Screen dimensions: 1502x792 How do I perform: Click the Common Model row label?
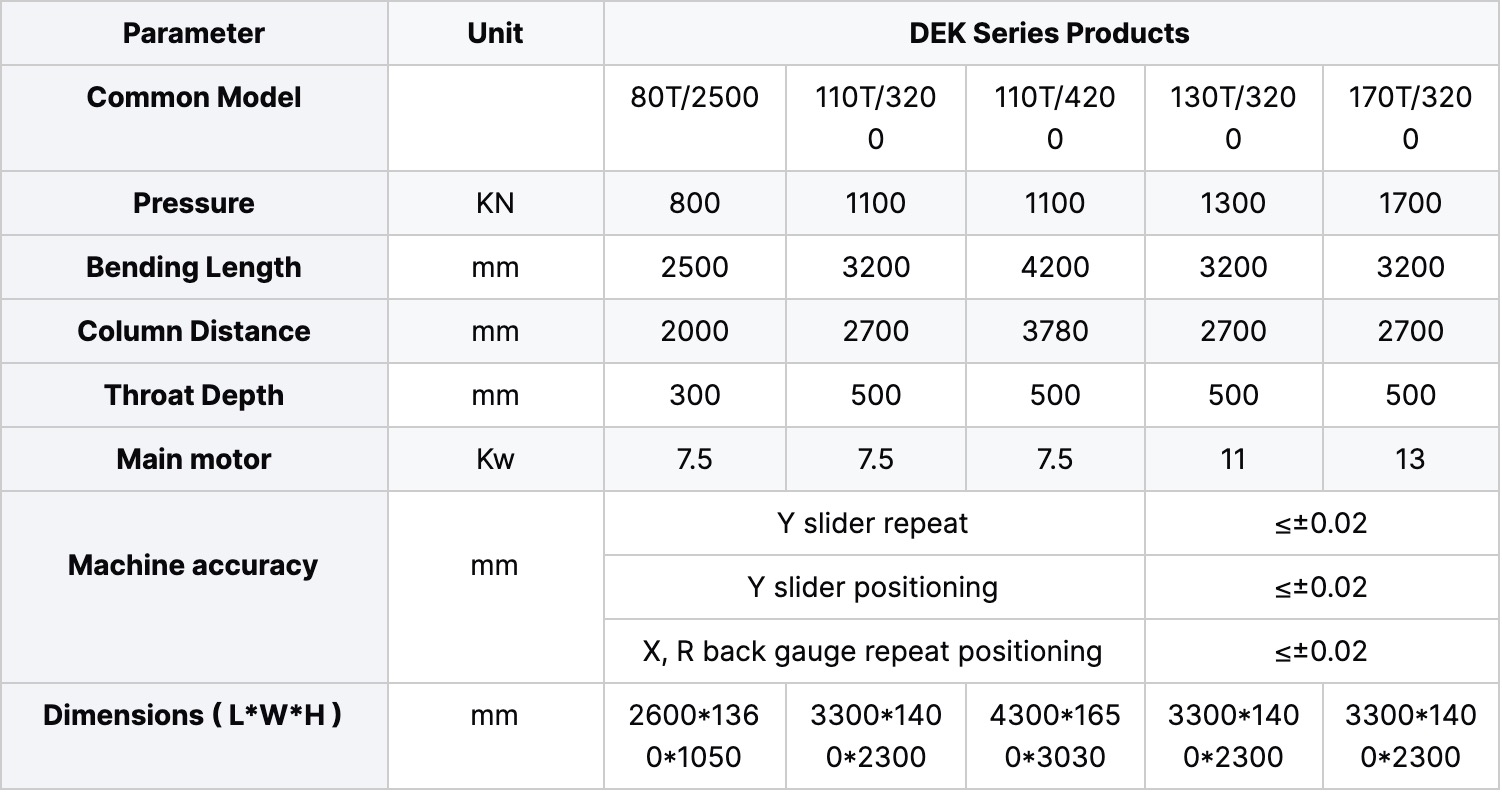coord(194,97)
